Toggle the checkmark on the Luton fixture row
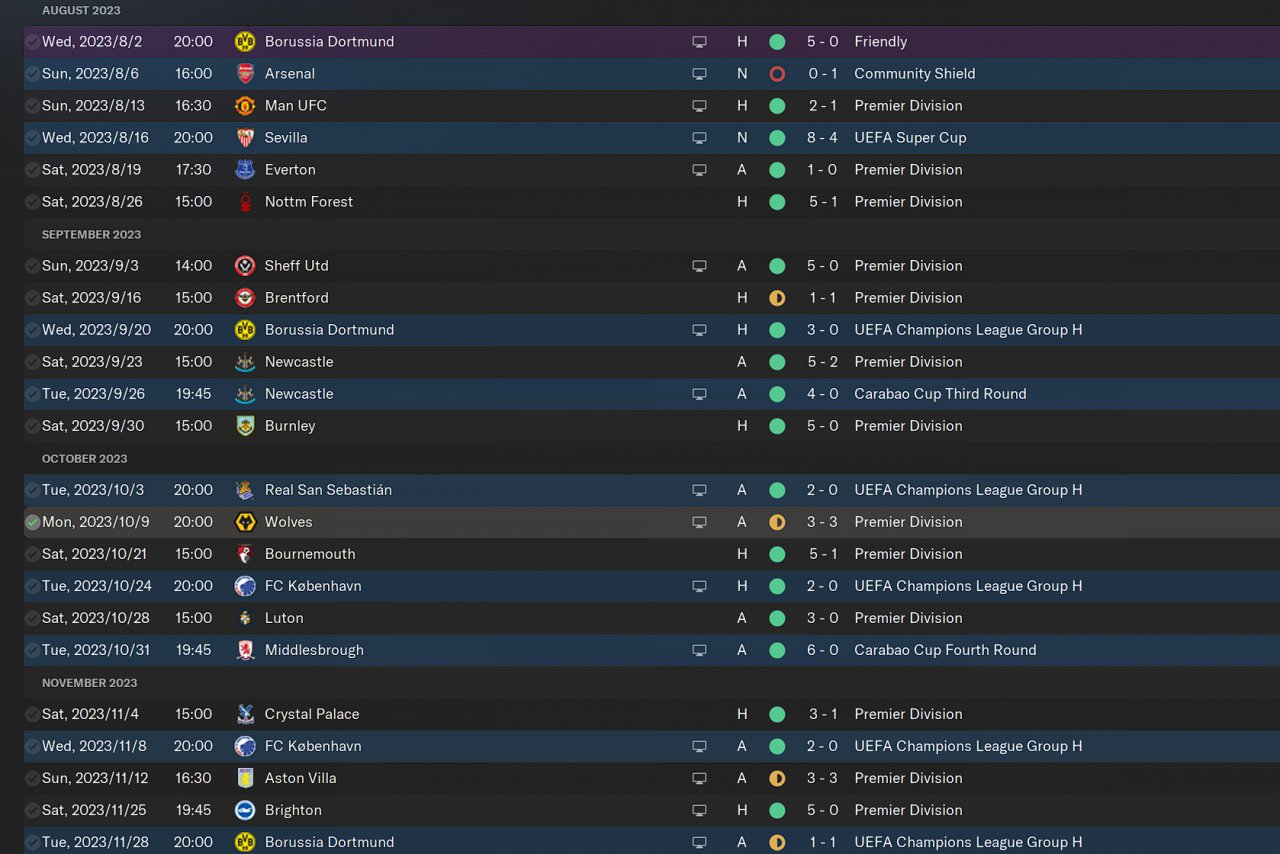The height and width of the screenshot is (854, 1280). click(33, 618)
